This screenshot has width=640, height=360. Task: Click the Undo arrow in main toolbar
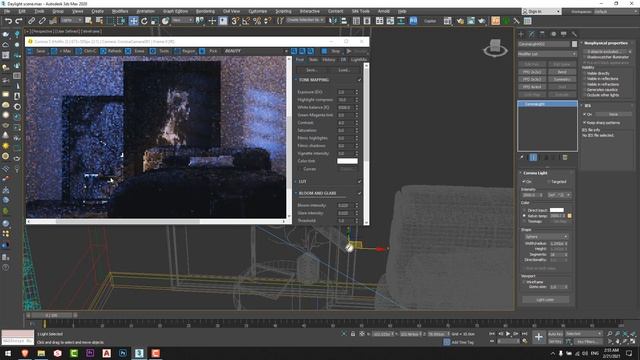click(x=8, y=21)
